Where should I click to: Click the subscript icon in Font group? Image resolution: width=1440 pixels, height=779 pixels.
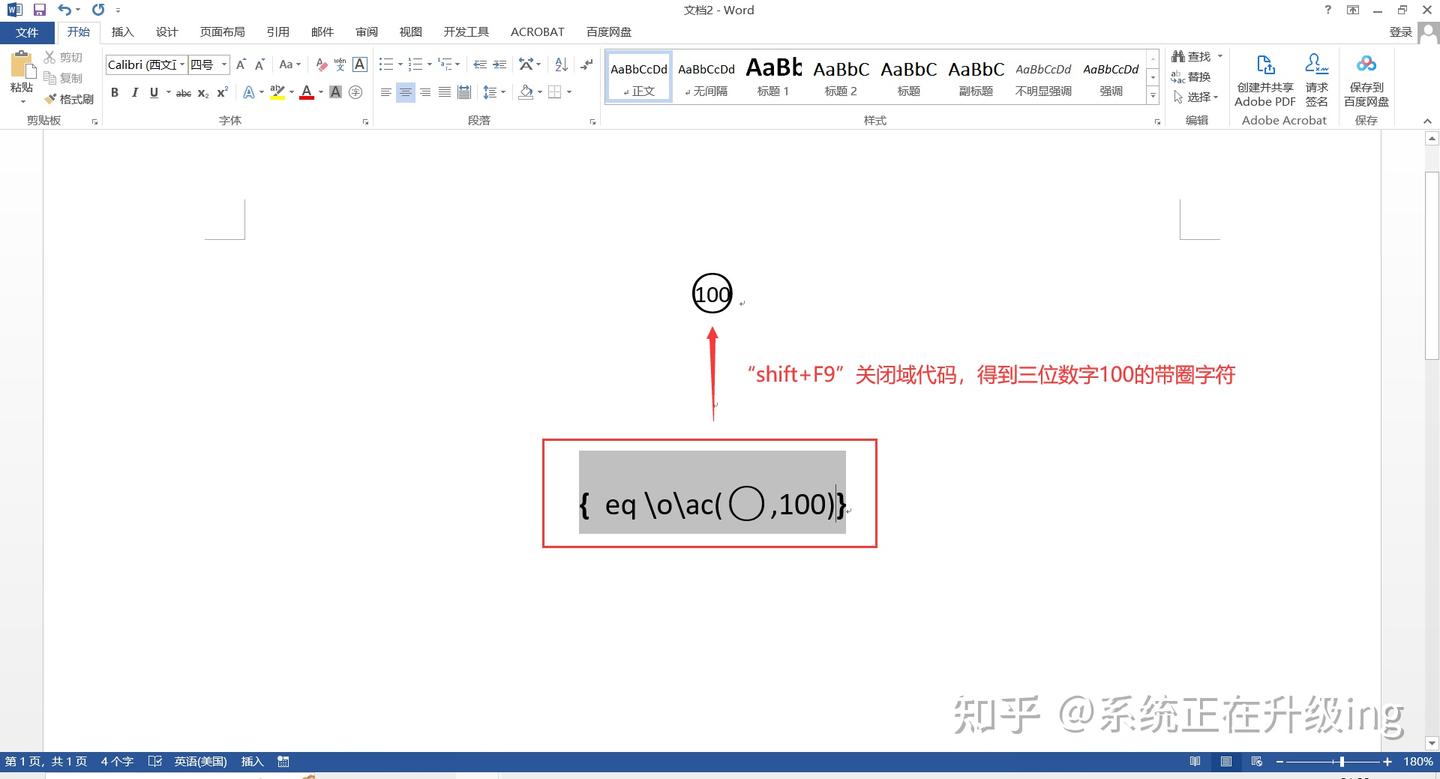[x=203, y=93]
